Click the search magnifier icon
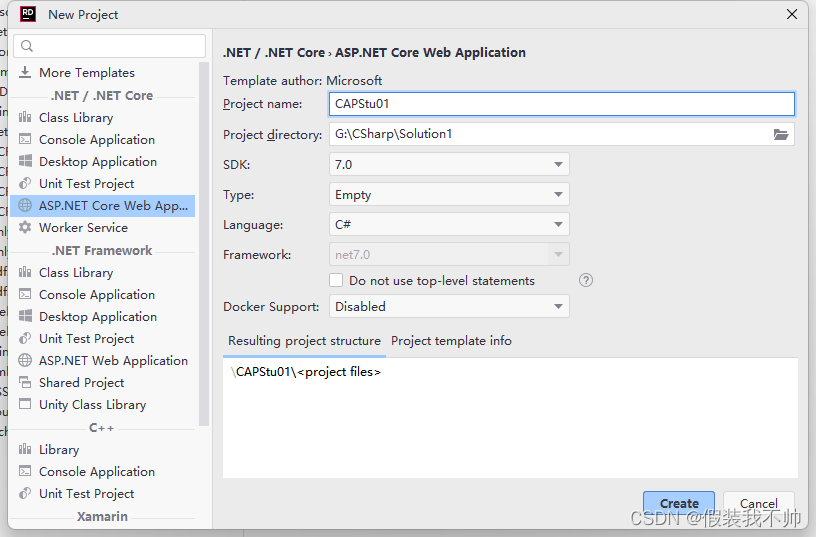The width and height of the screenshot is (816, 537). 27,46
